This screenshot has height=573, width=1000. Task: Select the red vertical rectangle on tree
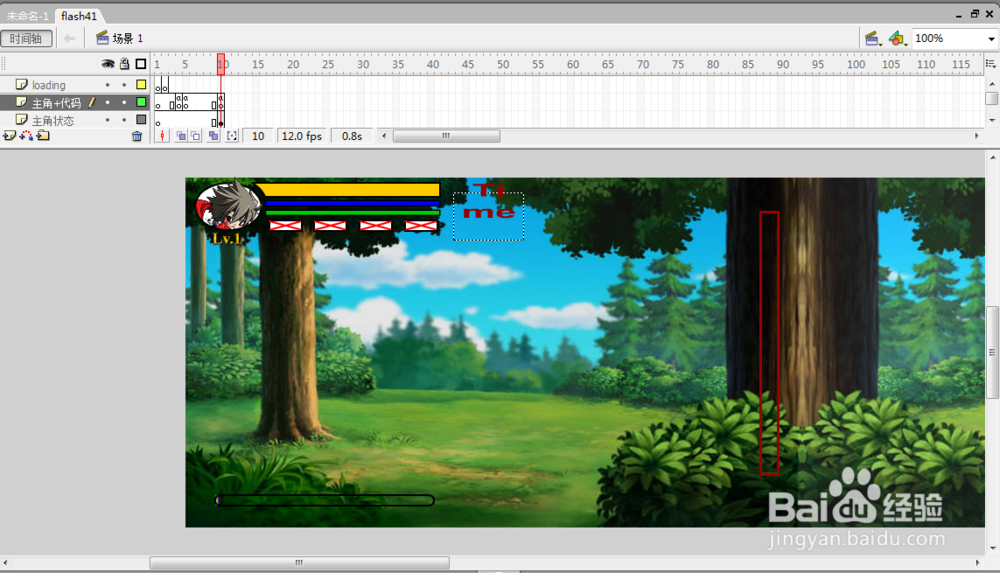pyautogui.click(x=769, y=343)
